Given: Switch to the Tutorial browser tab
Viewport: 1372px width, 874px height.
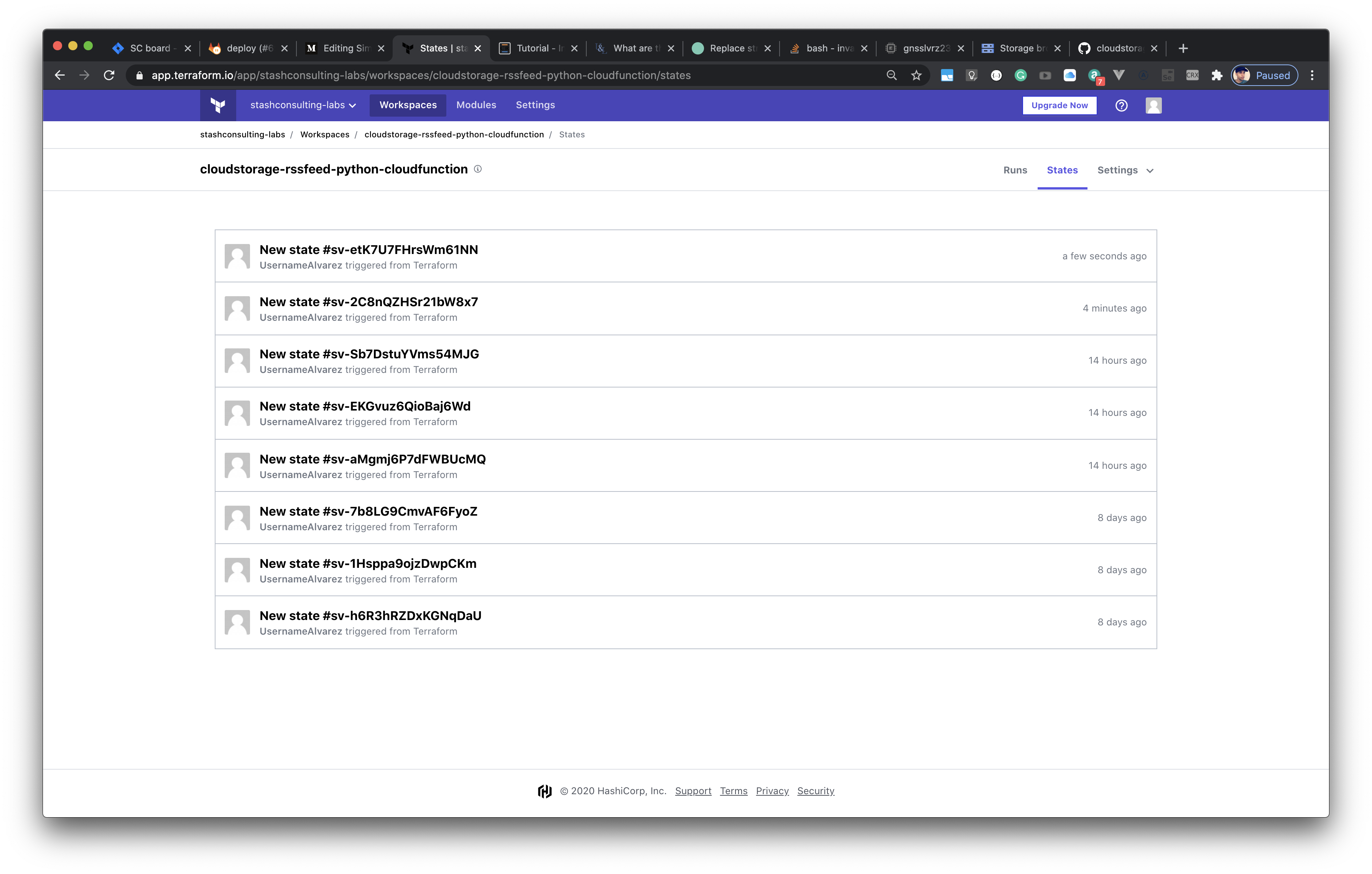Looking at the screenshot, I should point(538,48).
